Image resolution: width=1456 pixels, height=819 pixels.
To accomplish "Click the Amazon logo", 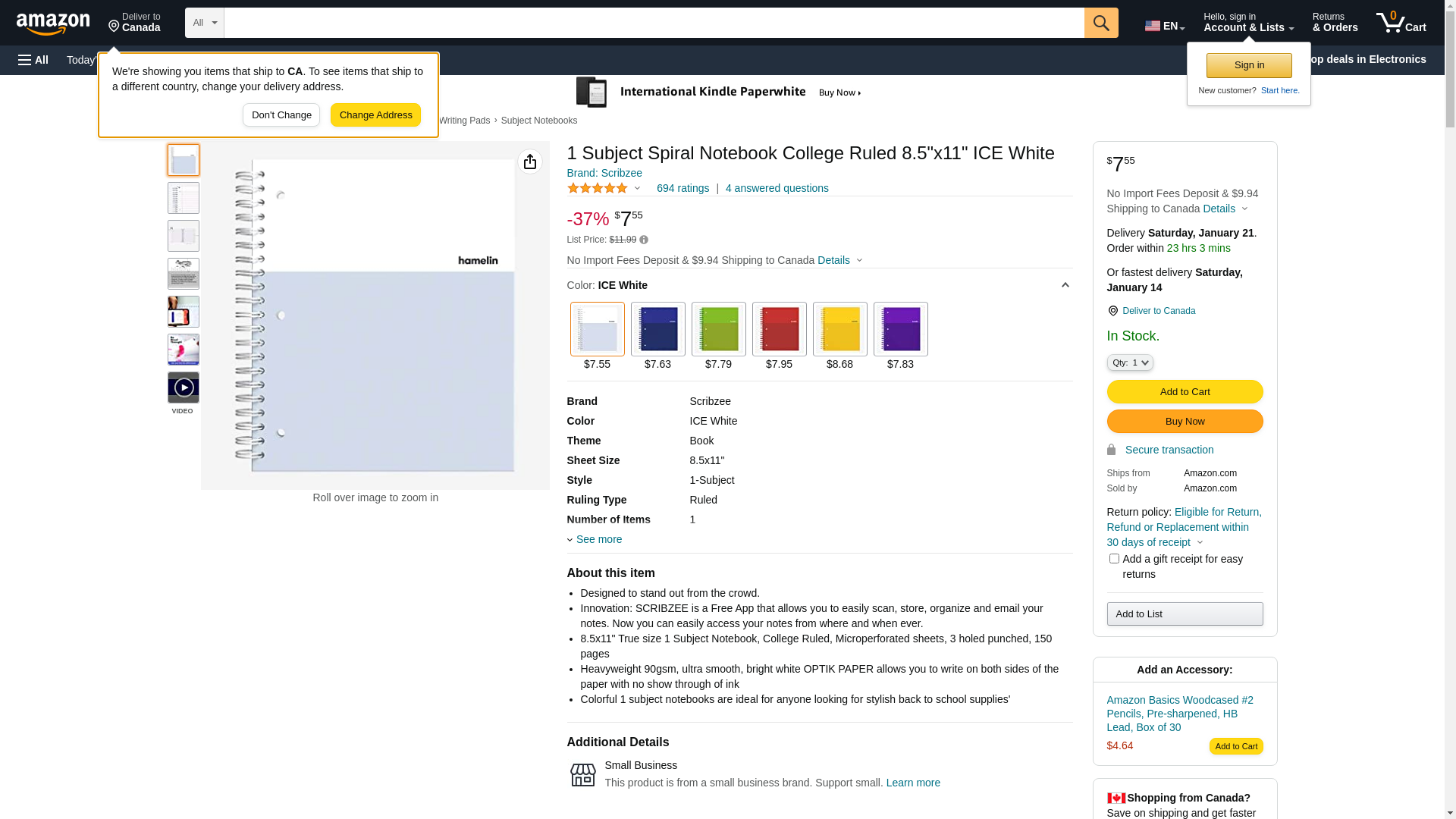I will pyautogui.click(x=53, y=24).
